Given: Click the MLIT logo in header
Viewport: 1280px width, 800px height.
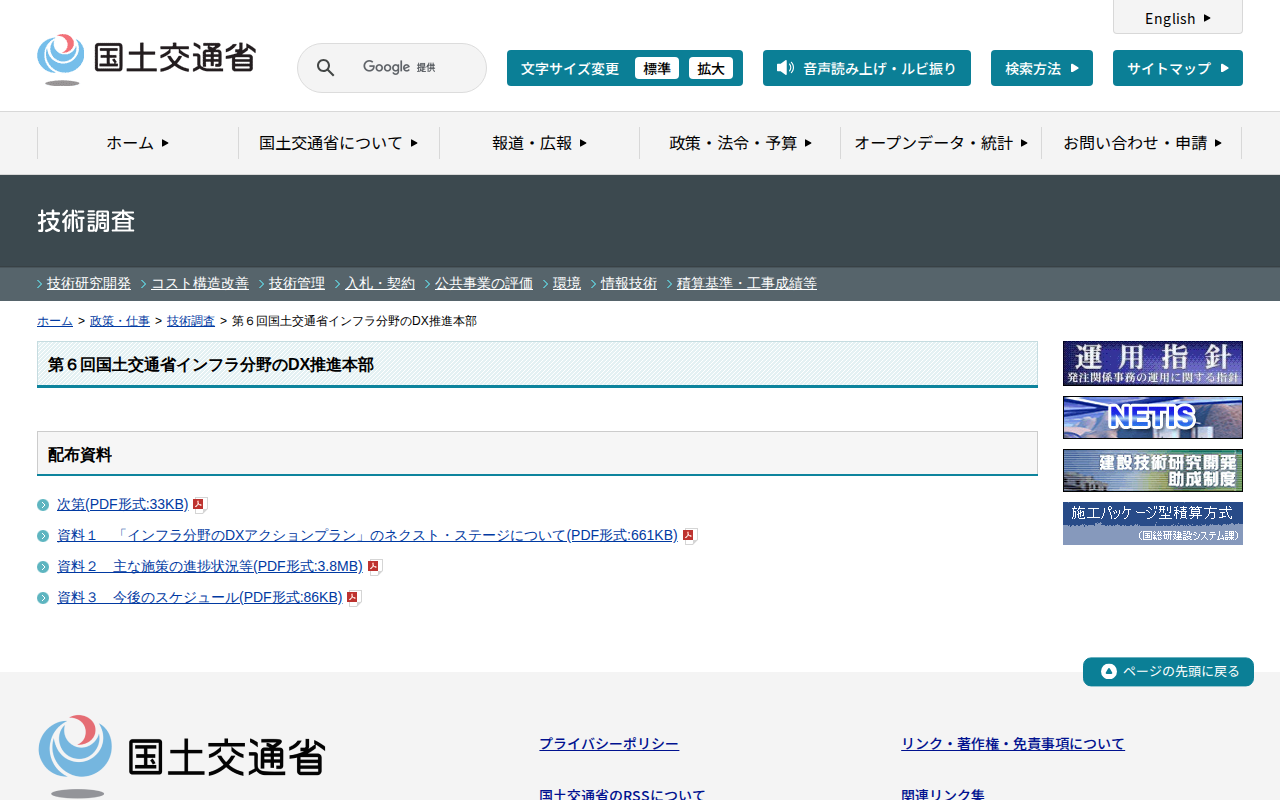Looking at the screenshot, I should click(146, 59).
